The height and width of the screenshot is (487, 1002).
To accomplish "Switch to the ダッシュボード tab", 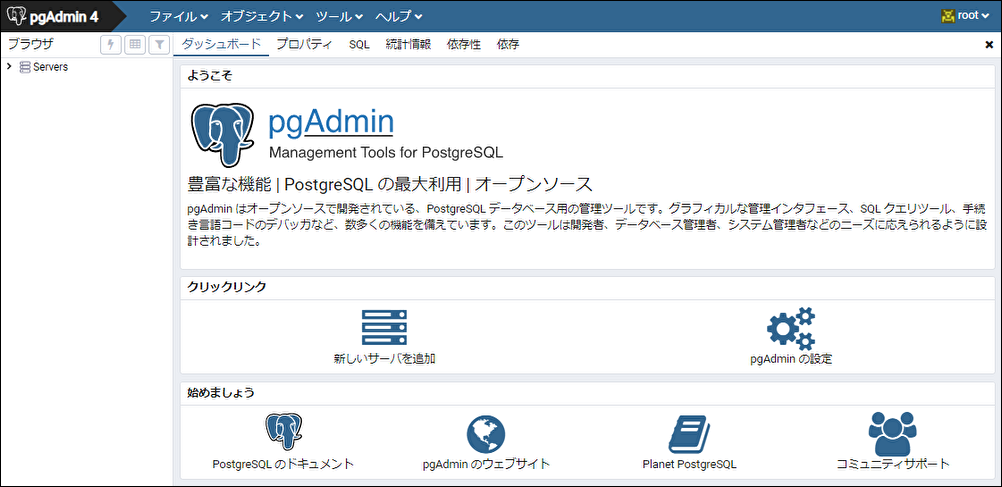I will [x=221, y=45].
